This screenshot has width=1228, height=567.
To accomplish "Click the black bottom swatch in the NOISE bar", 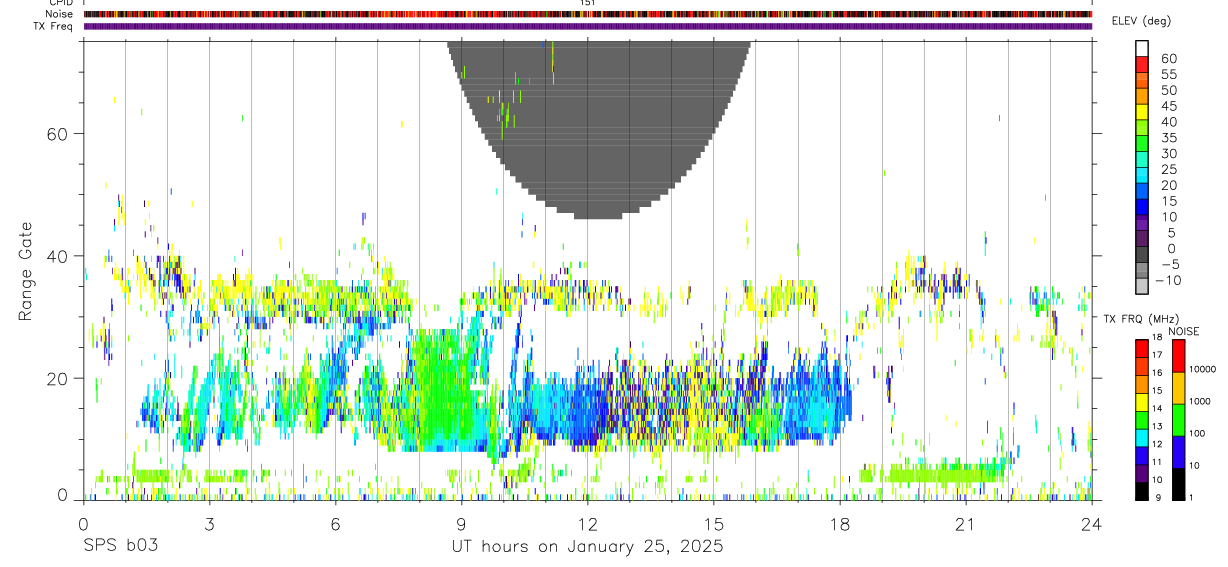I will click(1178, 484).
